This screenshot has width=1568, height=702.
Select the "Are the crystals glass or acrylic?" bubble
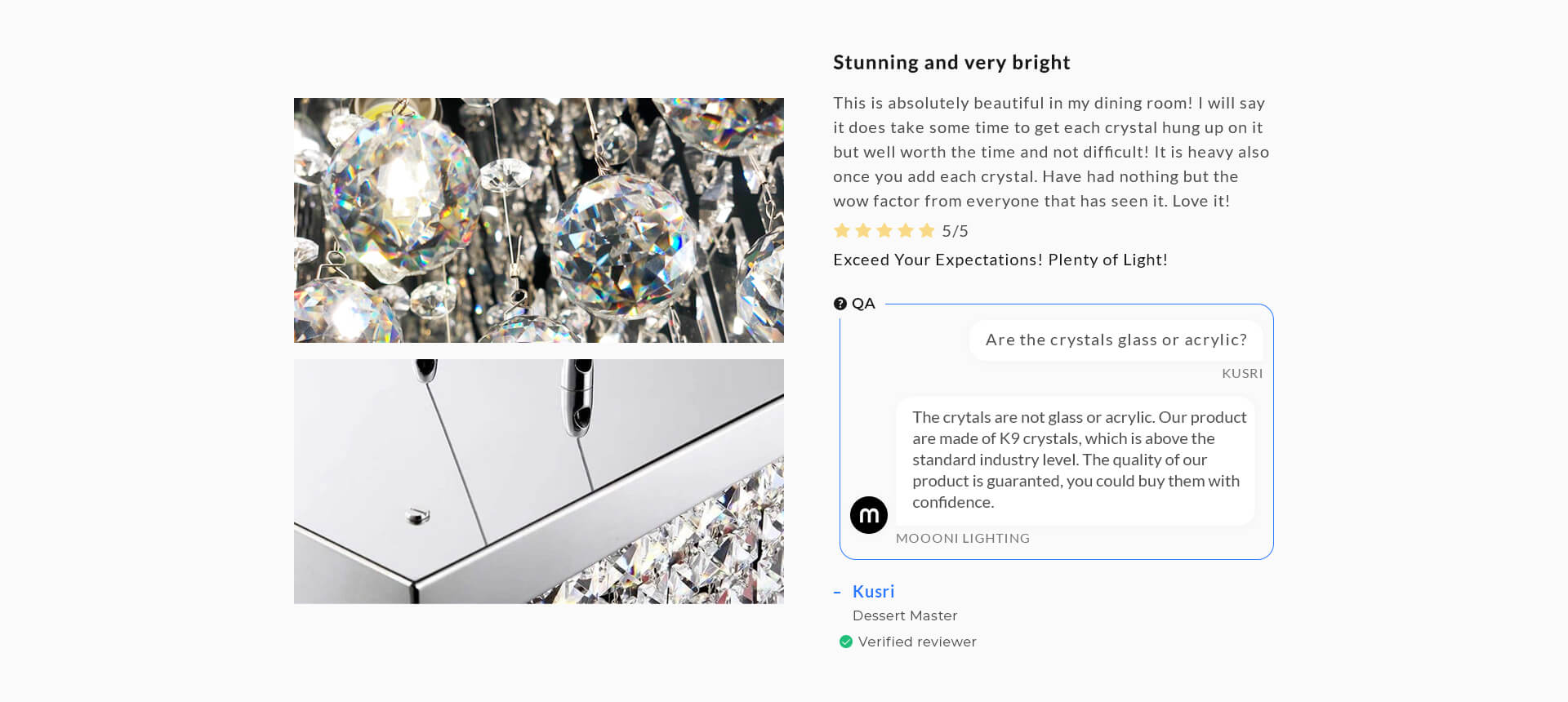1116,340
